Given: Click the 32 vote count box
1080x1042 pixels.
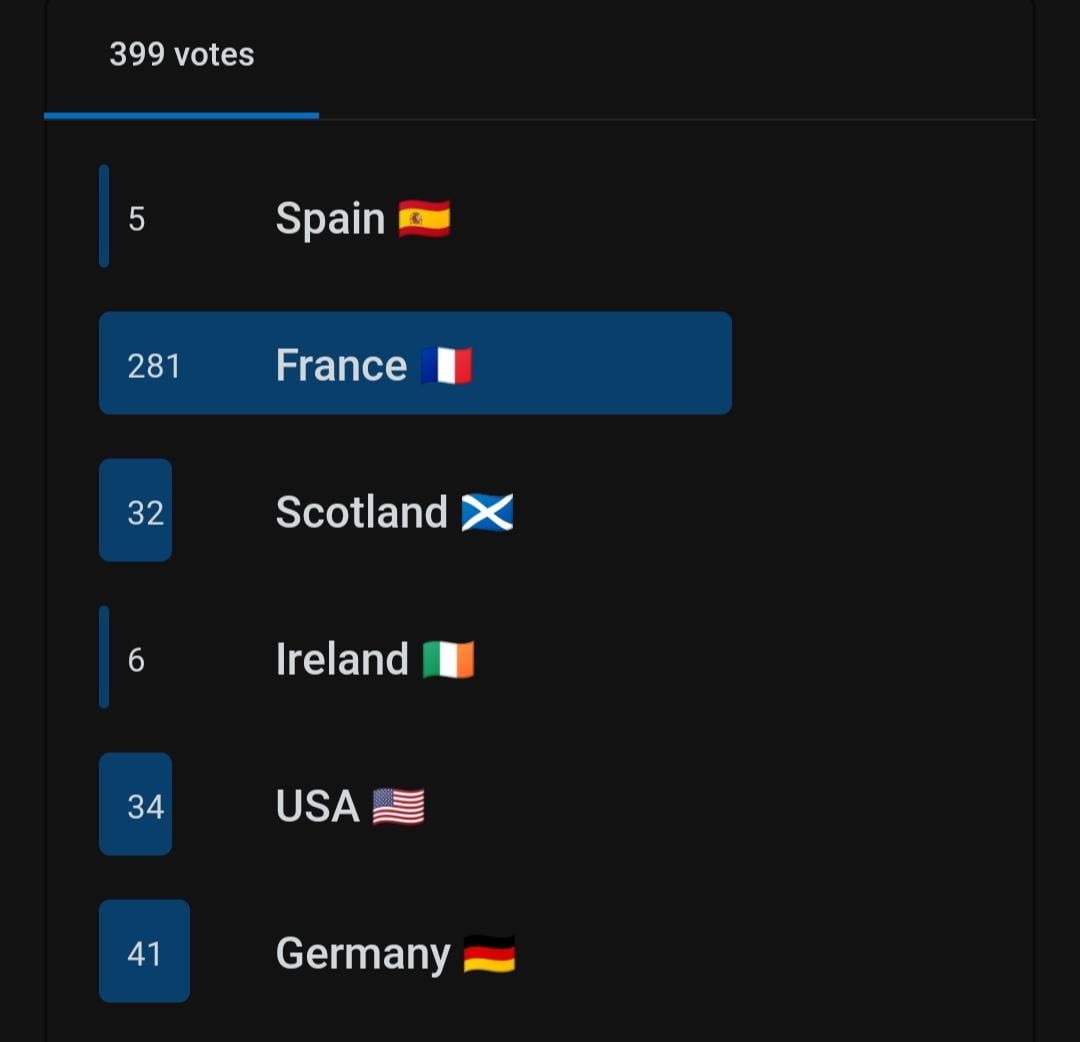Looking at the screenshot, I should pos(136,510).
